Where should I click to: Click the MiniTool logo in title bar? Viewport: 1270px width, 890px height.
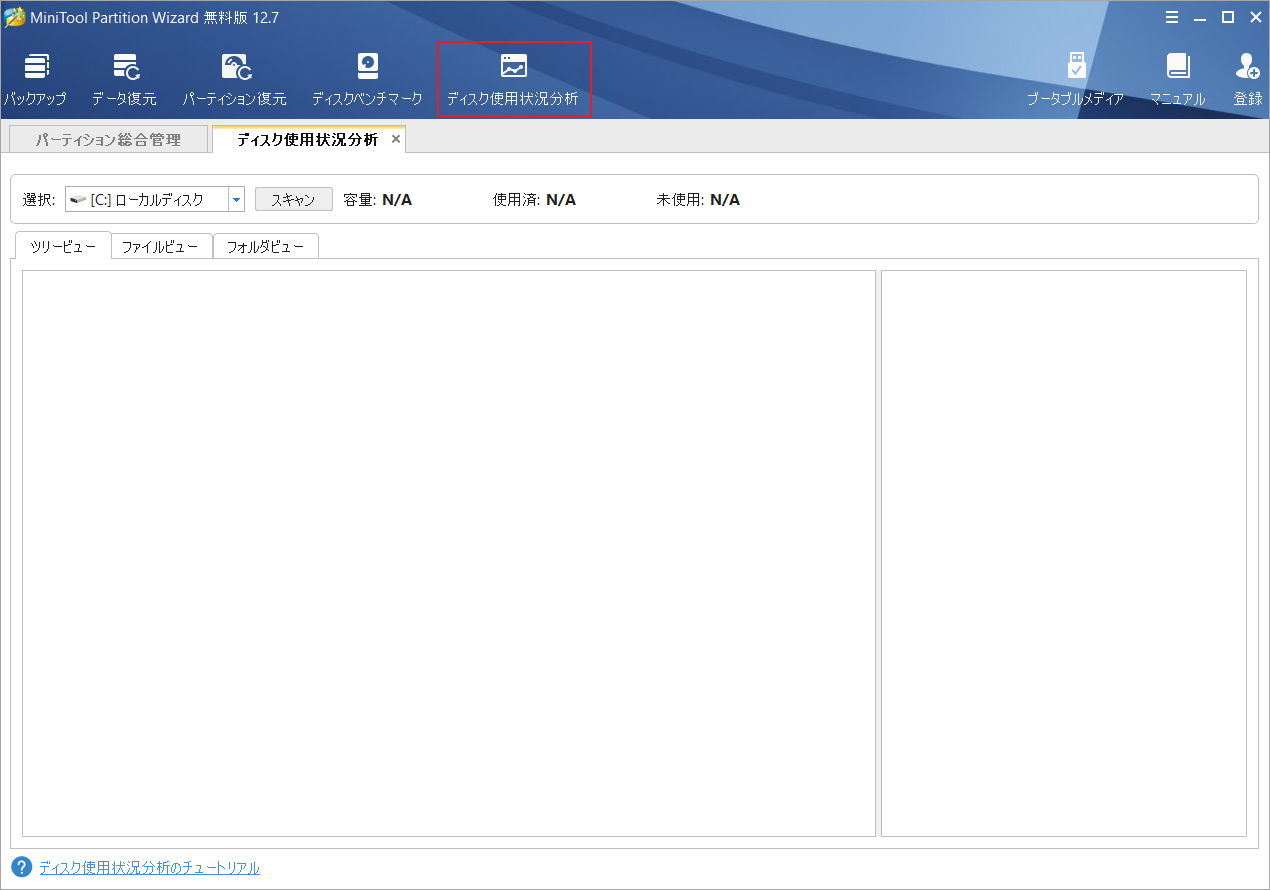pyautogui.click(x=13, y=17)
